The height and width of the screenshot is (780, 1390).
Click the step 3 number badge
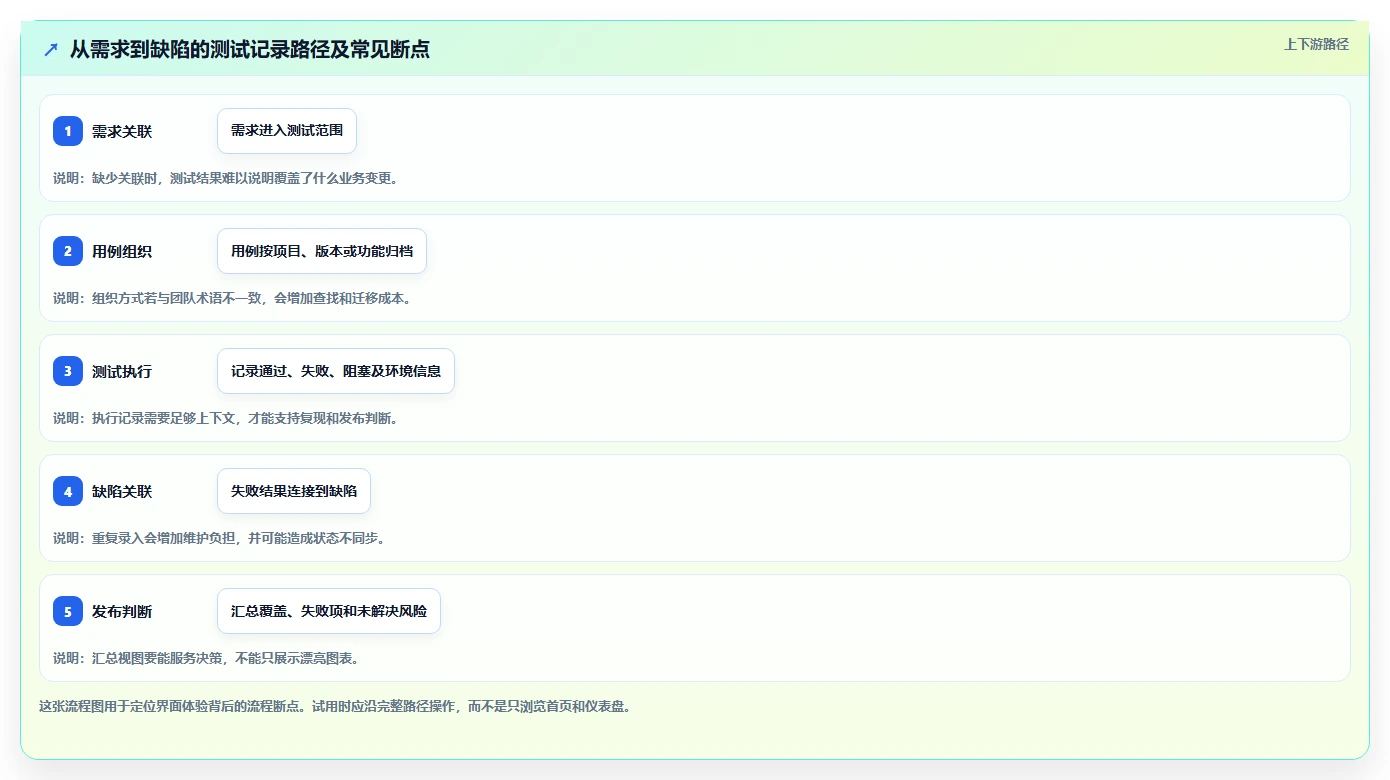click(68, 371)
